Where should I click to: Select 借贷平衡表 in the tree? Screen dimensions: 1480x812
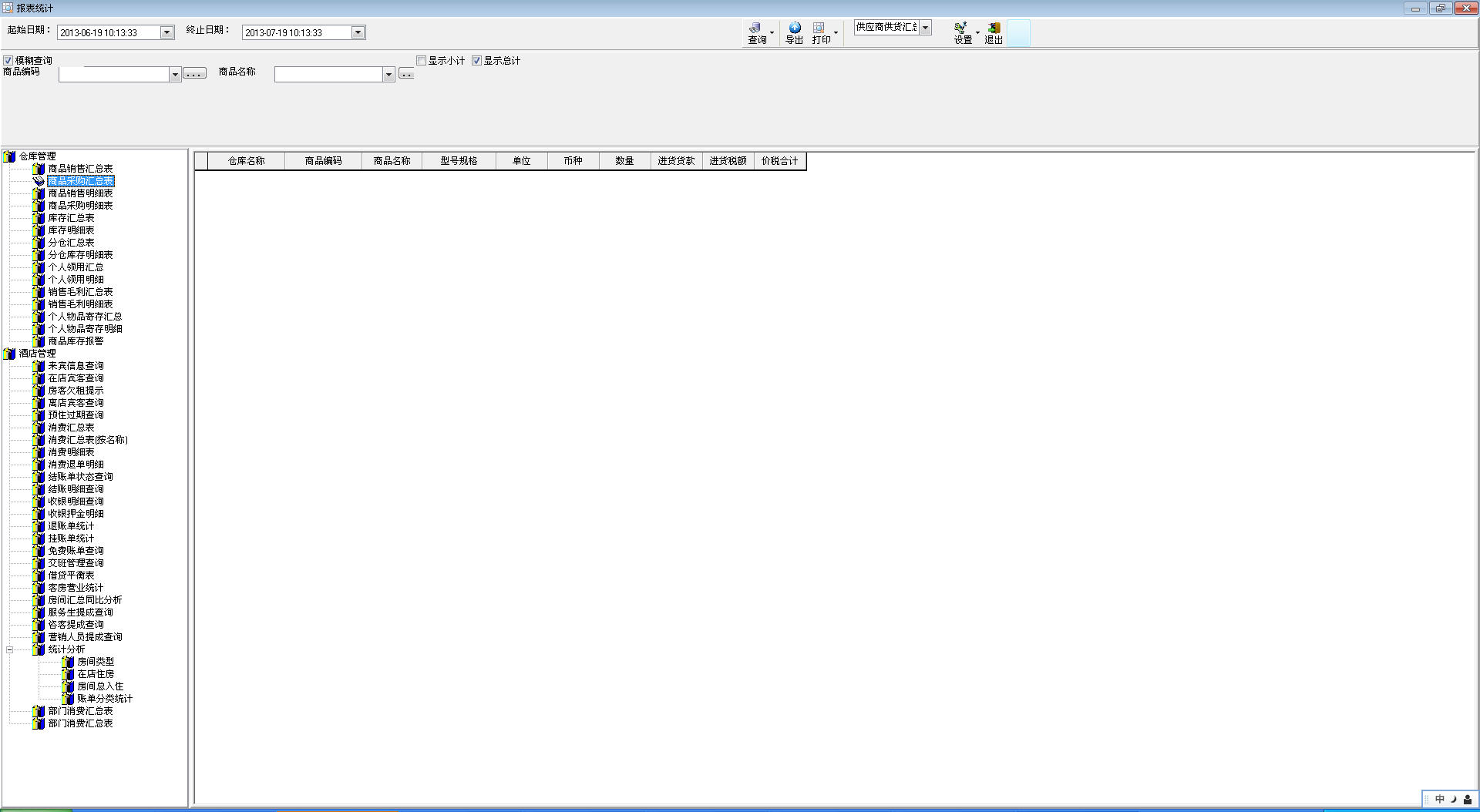pyautogui.click(x=71, y=575)
